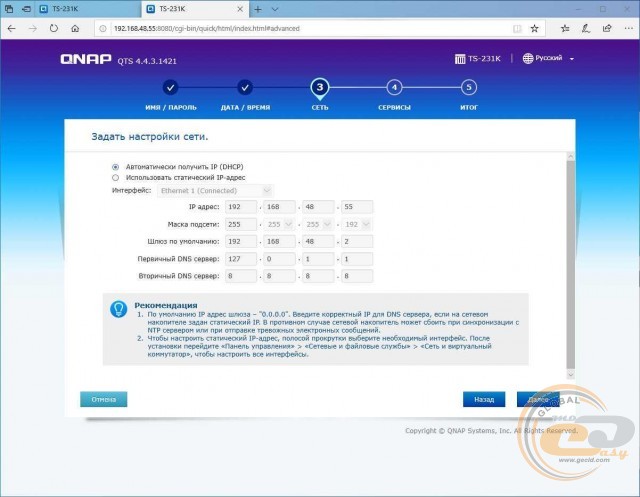Click the set tabs aside icon
Image resolution: width=640 pixels, height=497 pixels.
coord(26,9)
